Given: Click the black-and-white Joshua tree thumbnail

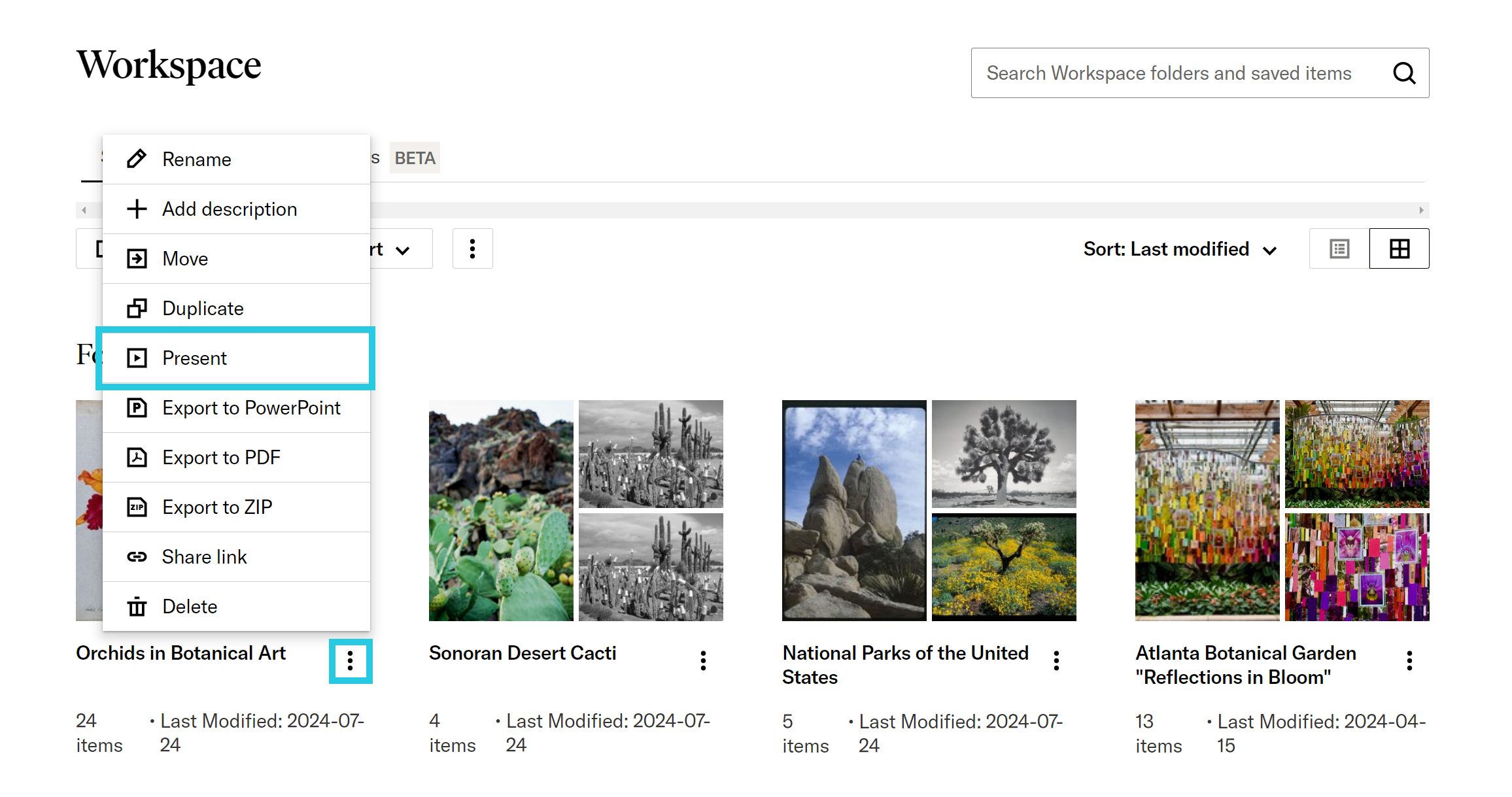Looking at the screenshot, I should (1004, 454).
